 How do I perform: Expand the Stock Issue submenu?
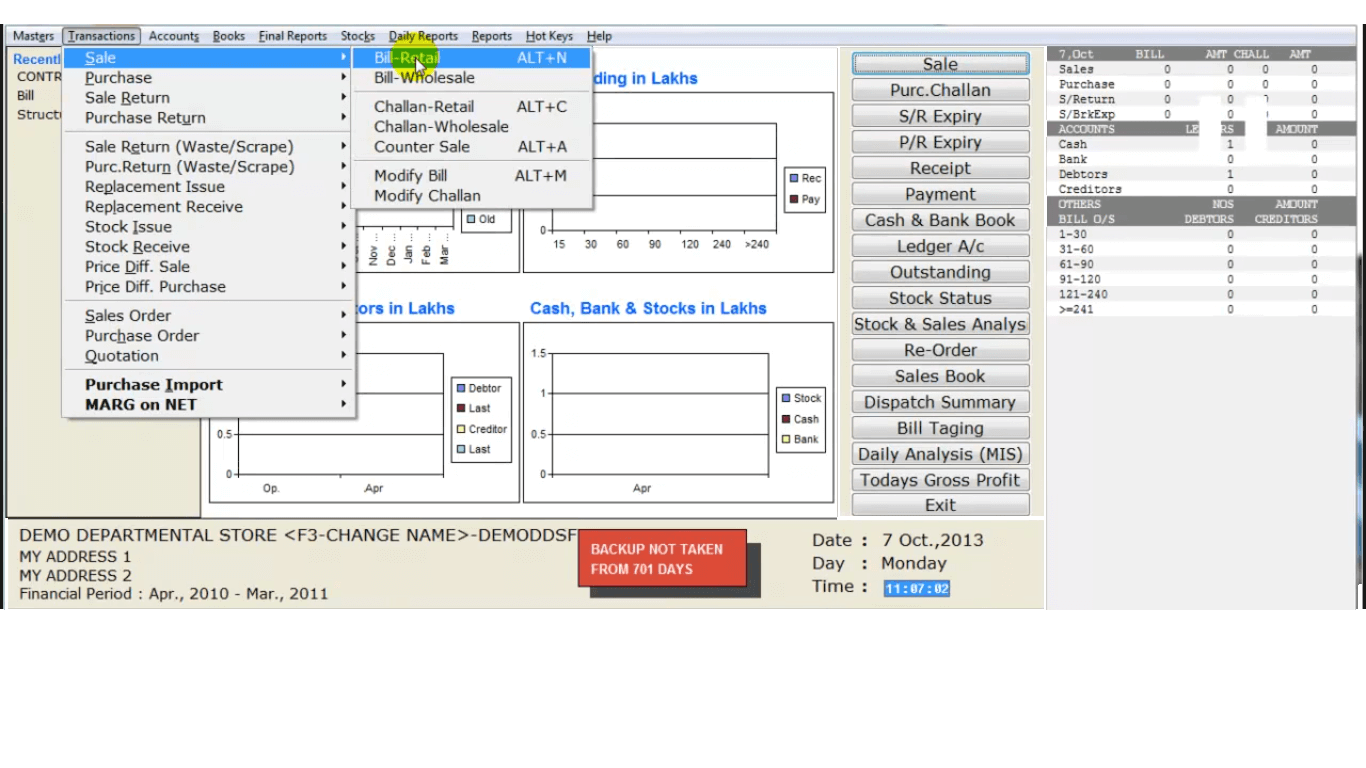pos(209,227)
